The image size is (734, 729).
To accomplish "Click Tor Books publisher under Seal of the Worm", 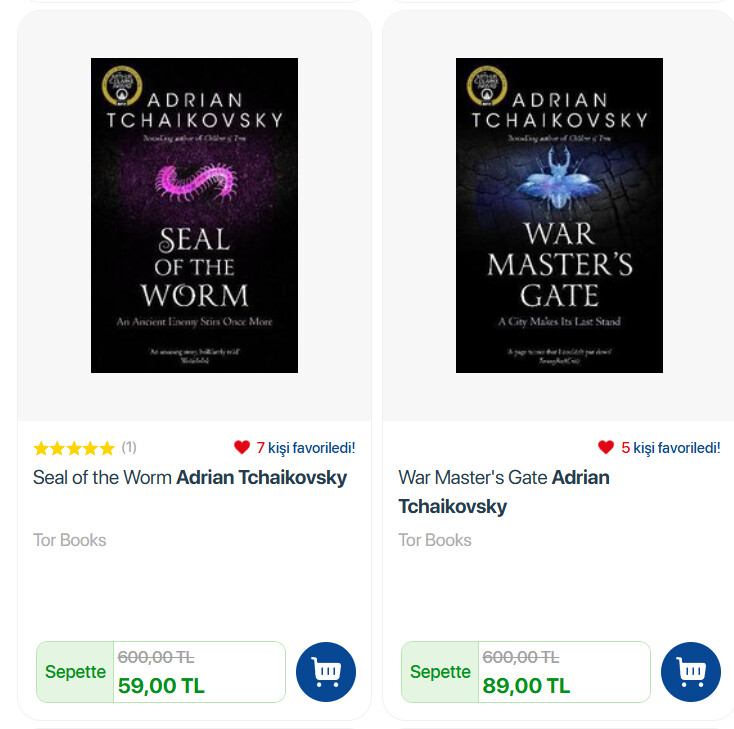I will (69, 540).
